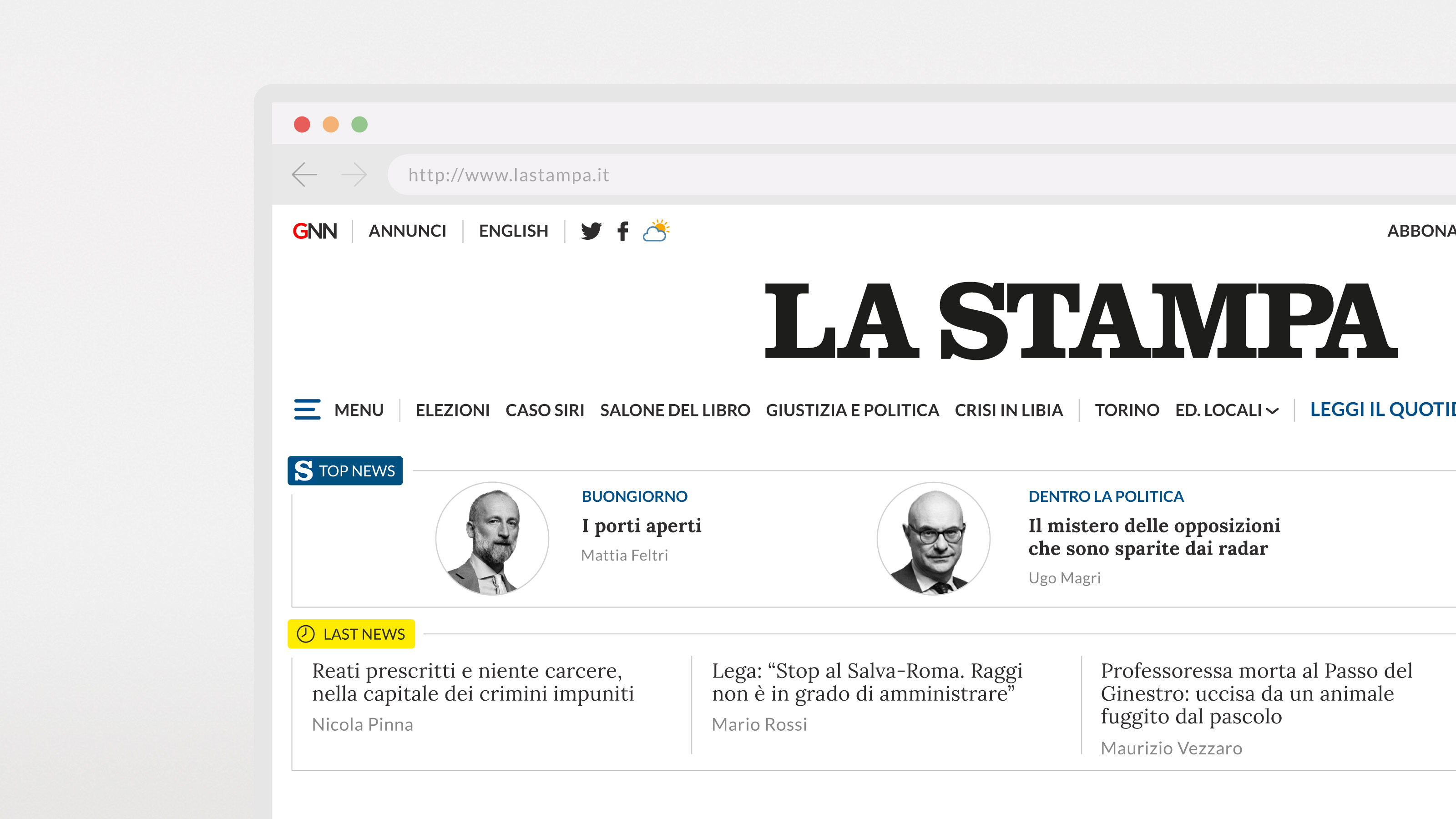Viewport: 1456px width, 819px height.
Task: Select the TORINO edition
Action: [x=1127, y=410]
